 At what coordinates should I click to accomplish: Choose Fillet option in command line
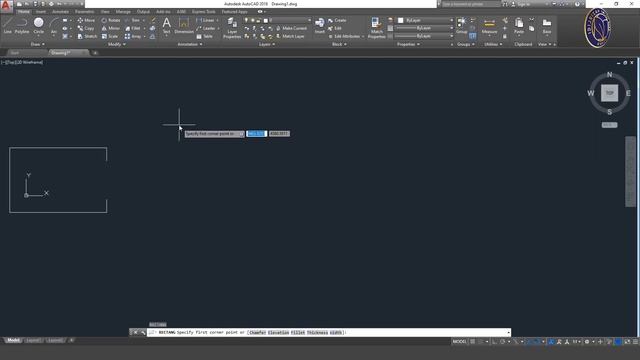(298, 333)
